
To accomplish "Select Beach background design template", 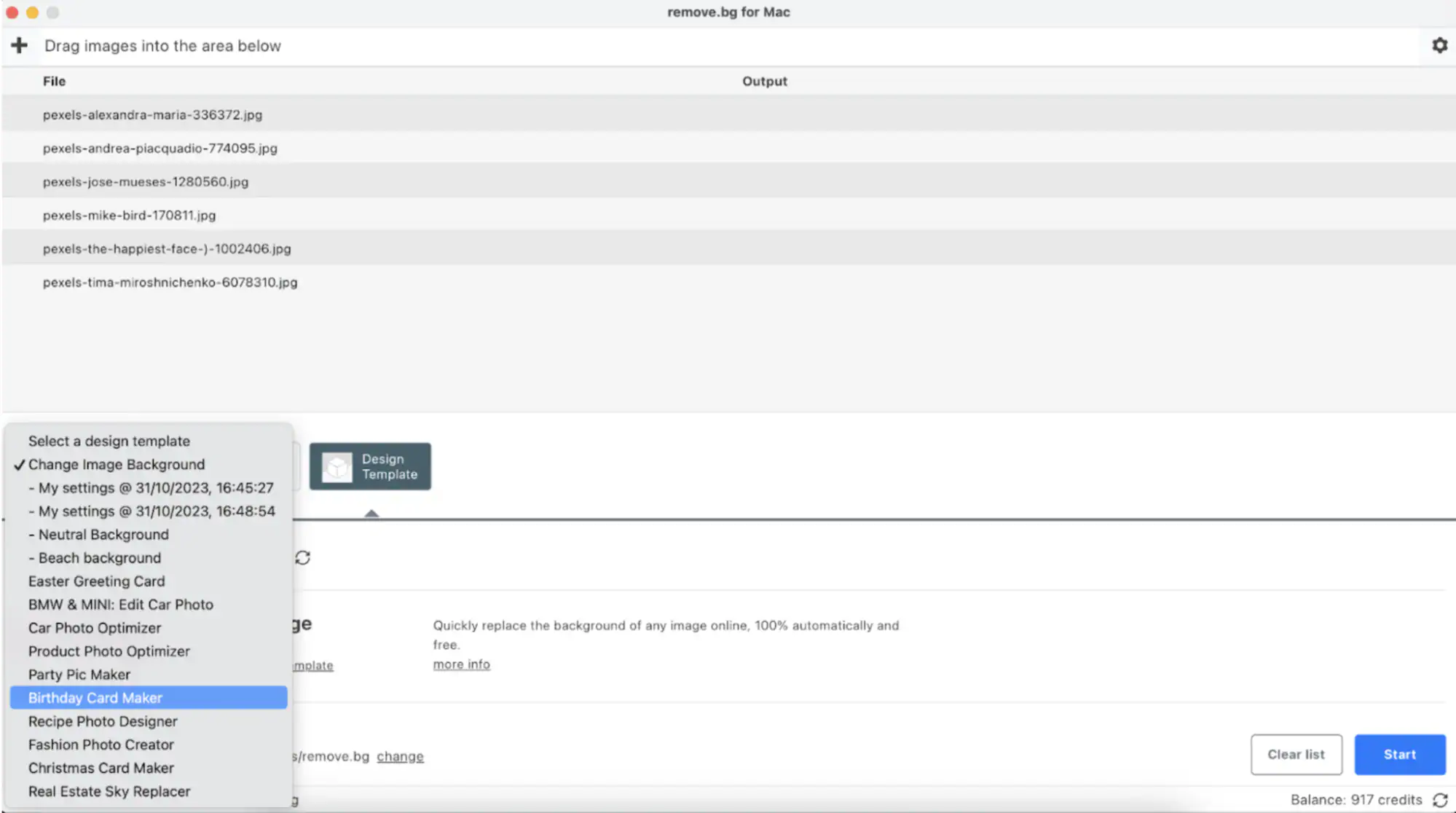I will 94,558.
